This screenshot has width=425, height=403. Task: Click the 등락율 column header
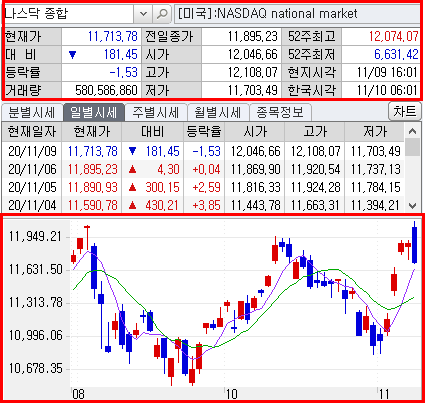point(204,132)
